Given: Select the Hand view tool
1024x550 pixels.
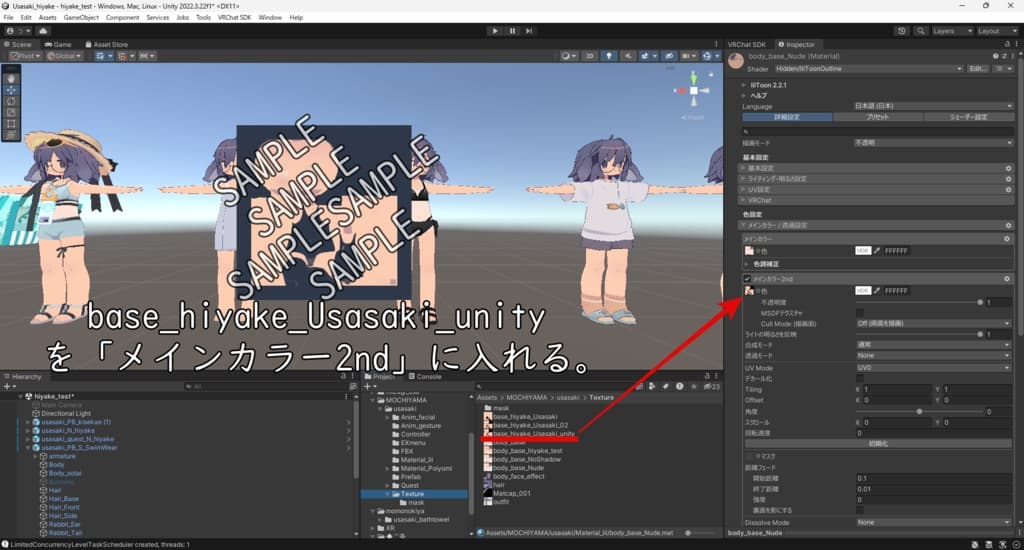Looking at the screenshot, I should pyautogui.click(x=11, y=78).
